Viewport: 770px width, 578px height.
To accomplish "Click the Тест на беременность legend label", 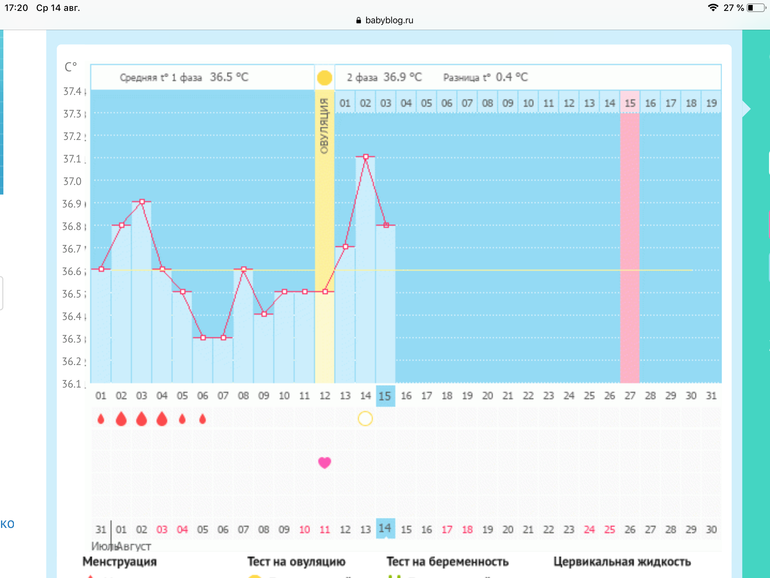I will point(447,562).
